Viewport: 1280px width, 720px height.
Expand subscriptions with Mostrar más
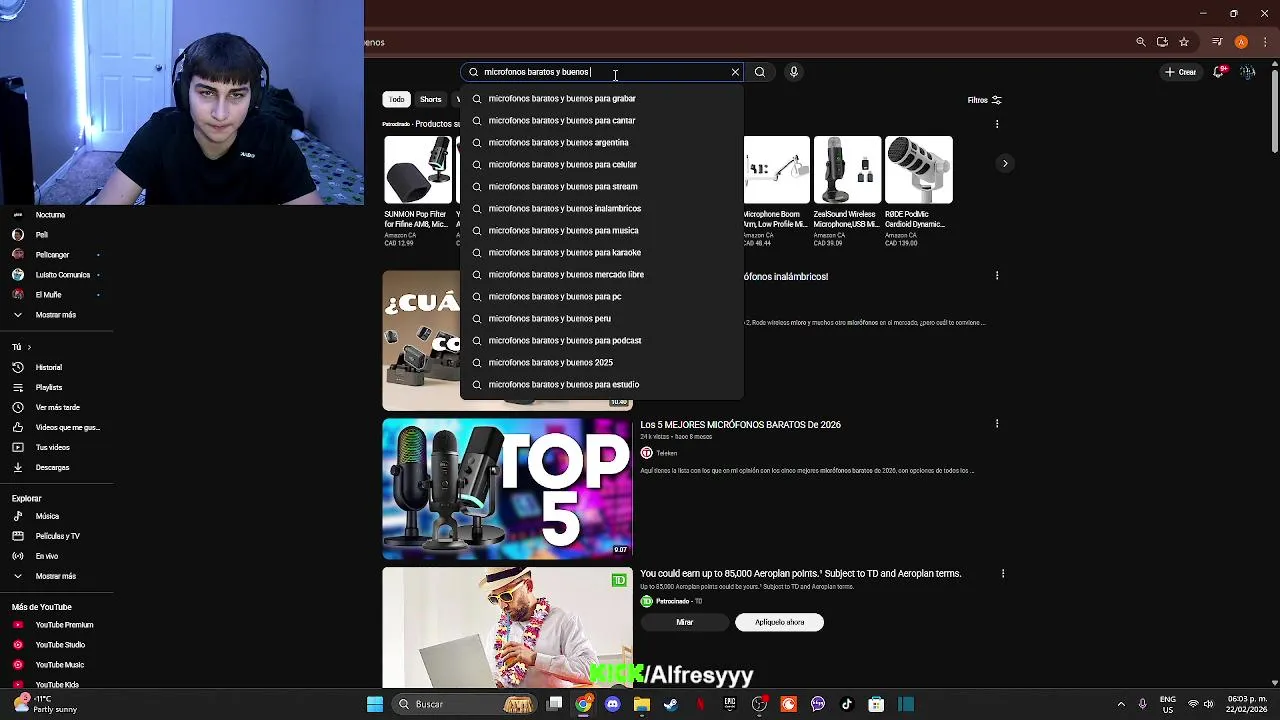click(55, 315)
